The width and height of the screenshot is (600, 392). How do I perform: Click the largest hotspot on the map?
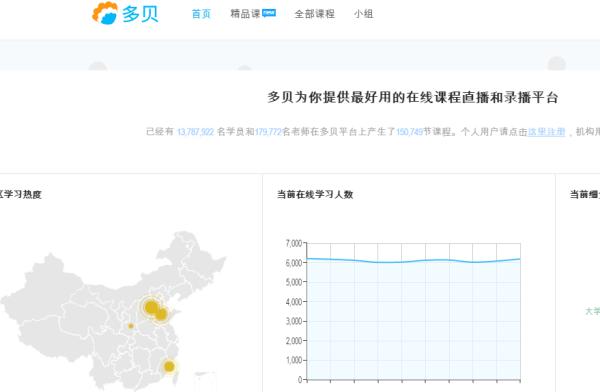tap(152, 307)
